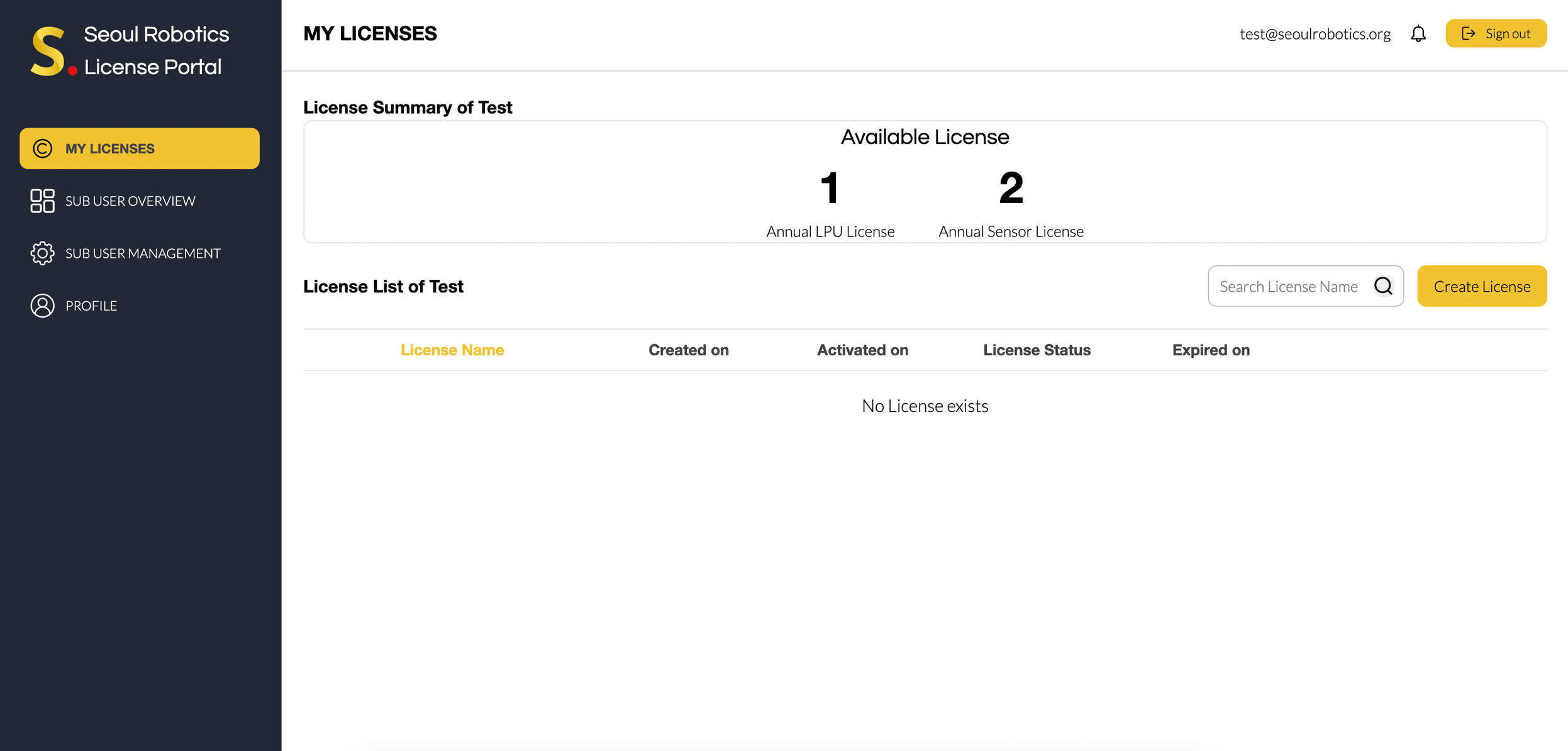Click the sign-out arrow icon

(x=1469, y=33)
